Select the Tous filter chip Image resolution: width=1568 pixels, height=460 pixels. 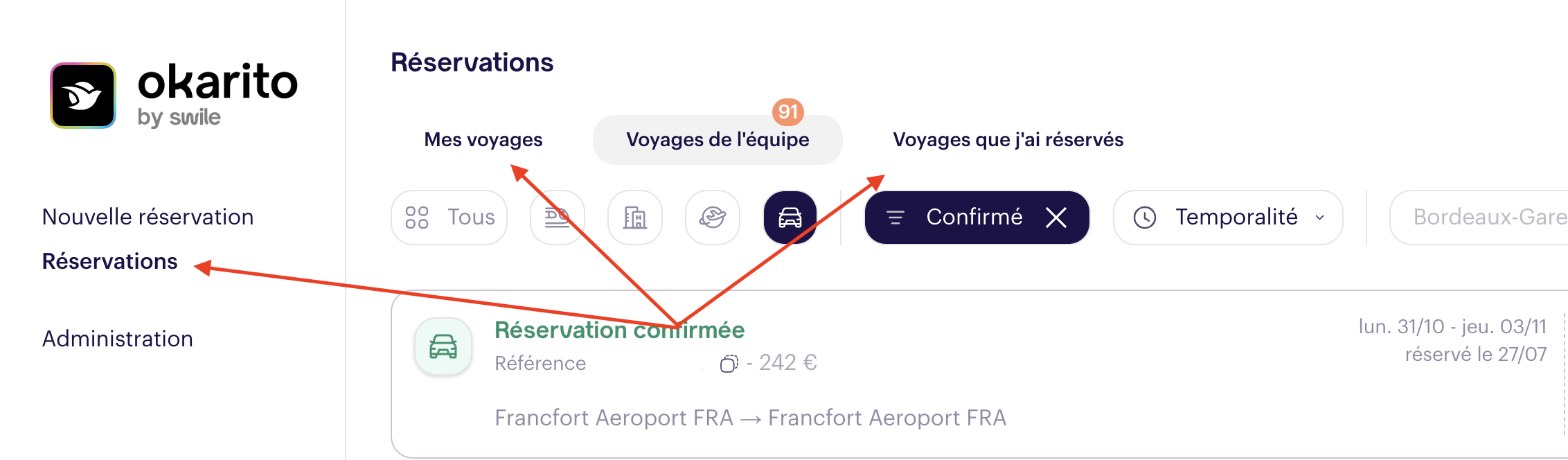point(449,218)
